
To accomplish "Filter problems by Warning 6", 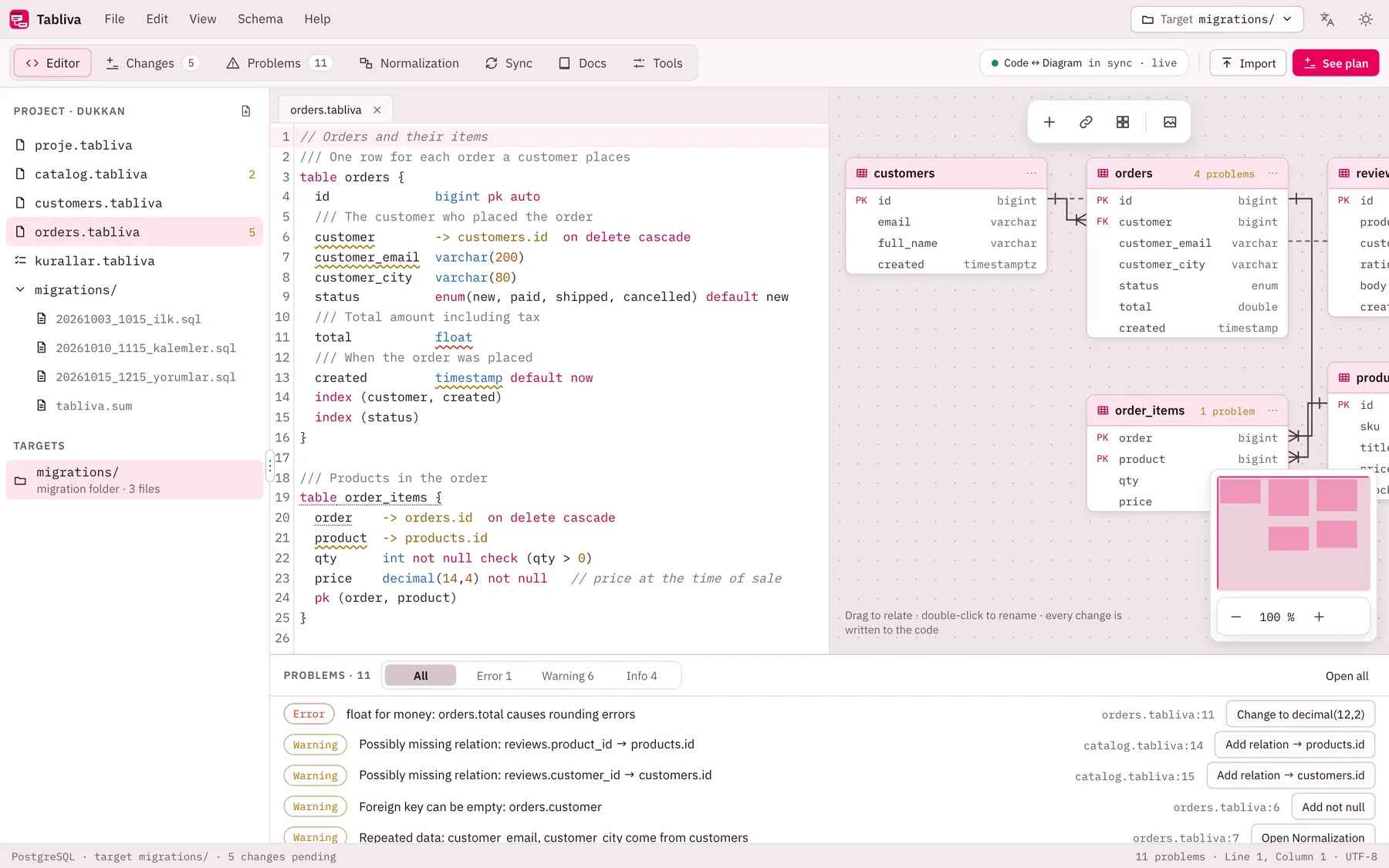I will coord(568,676).
